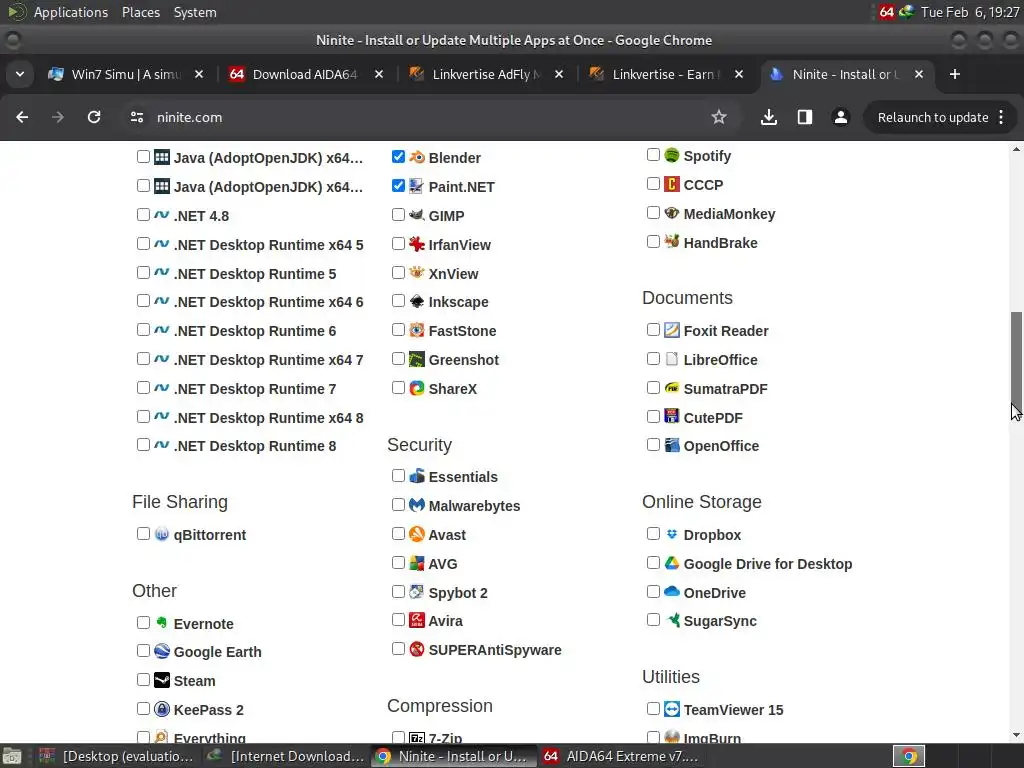Toggle Chrome side panel button
Image resolution: width=1024 pixels, height=768 pixels.
[x=805, y=117]
